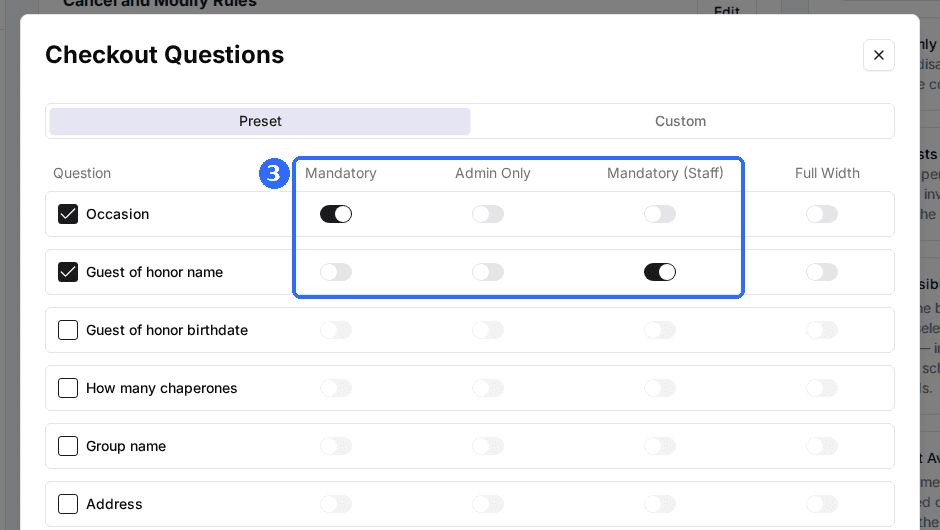
Task: Click the Mandatory (Staff) column header
Action: [665, 173]
